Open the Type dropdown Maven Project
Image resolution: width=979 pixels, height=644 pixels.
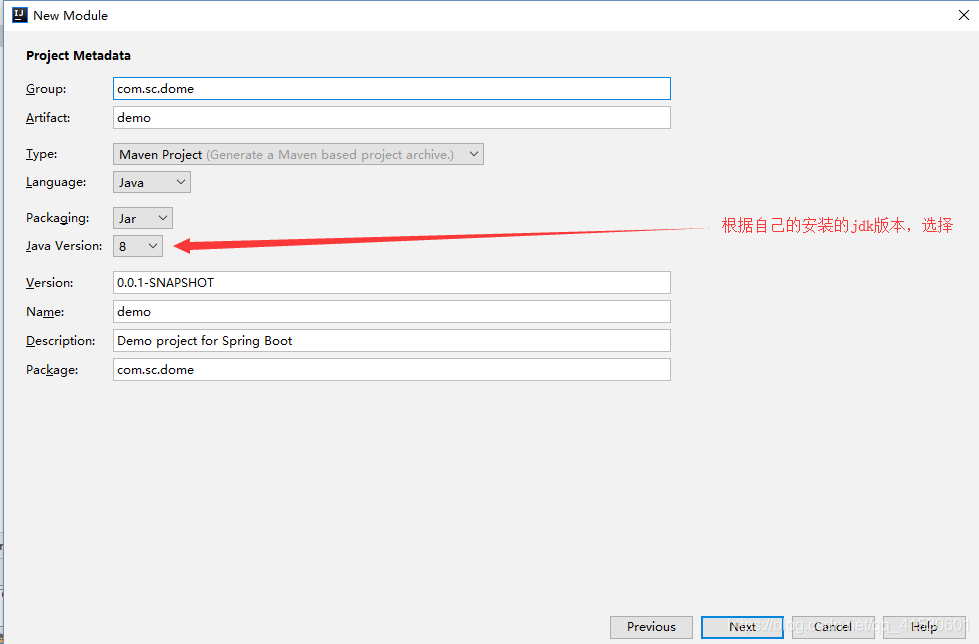tap(298, 154)
